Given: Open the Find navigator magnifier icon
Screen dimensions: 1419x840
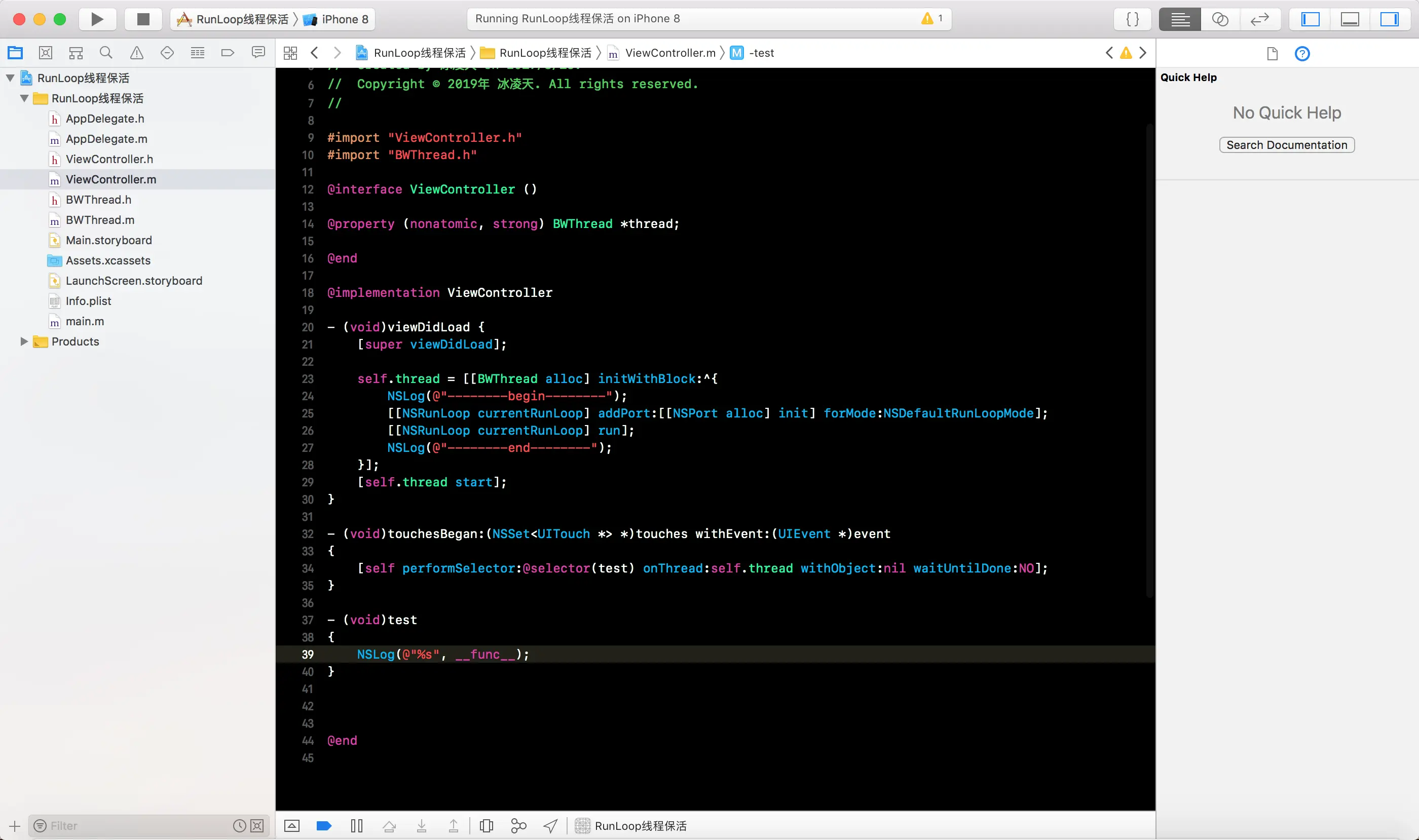Looking at the screenshot, I should [x=106, y=53].
